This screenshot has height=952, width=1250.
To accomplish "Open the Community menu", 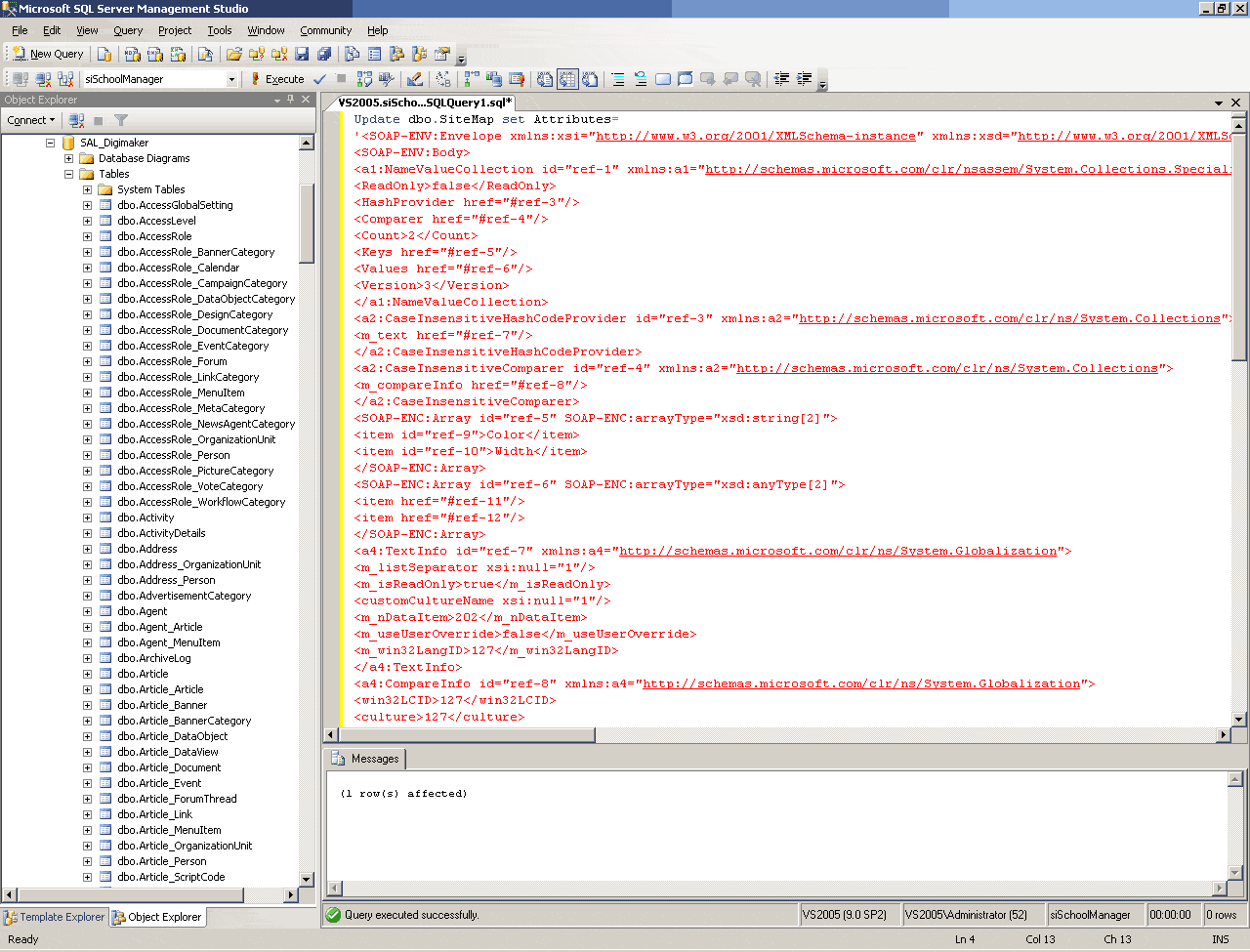I will click(326, 30).
